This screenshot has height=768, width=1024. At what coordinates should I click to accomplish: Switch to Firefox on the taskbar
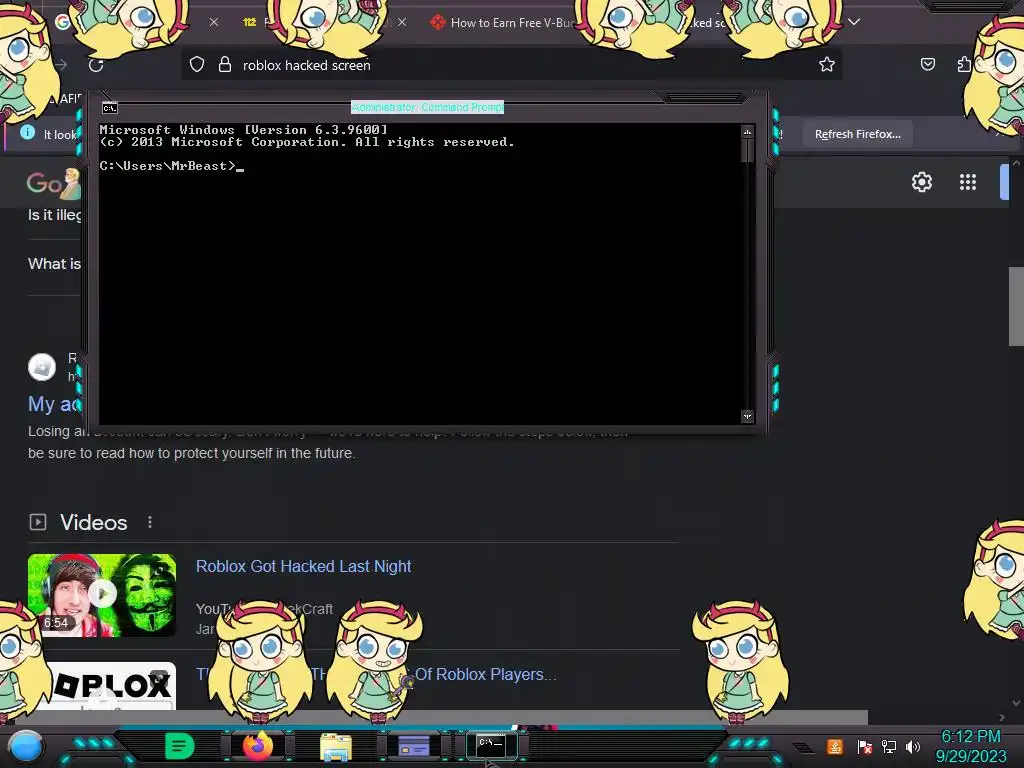pos(257,746)
